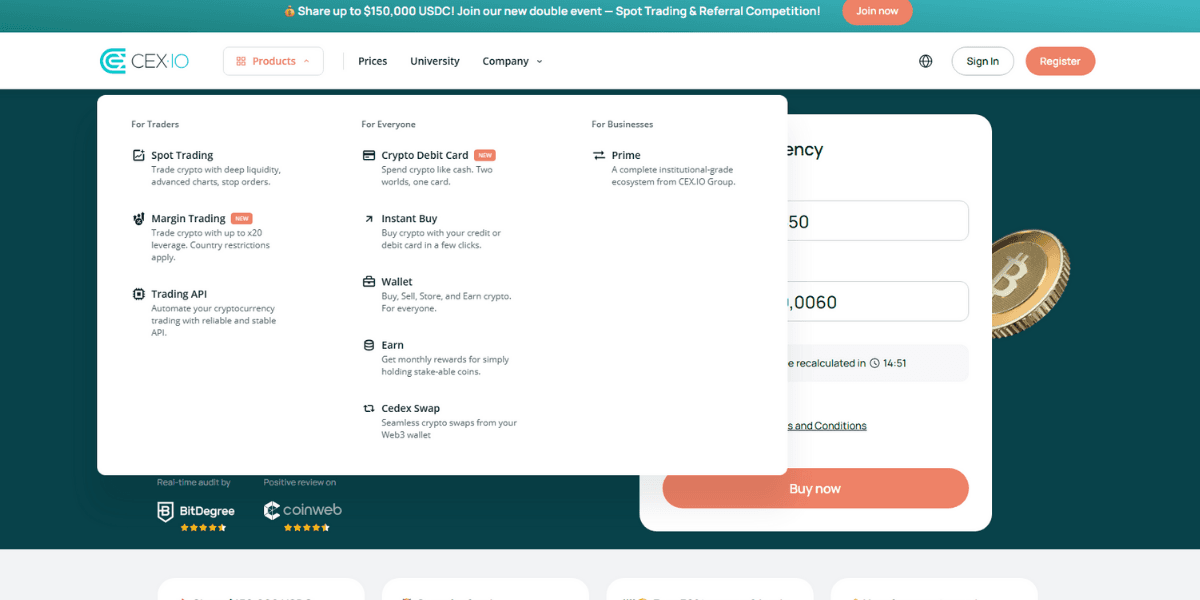Click the Prime transfer arrows icon

[x=599, y=155]
